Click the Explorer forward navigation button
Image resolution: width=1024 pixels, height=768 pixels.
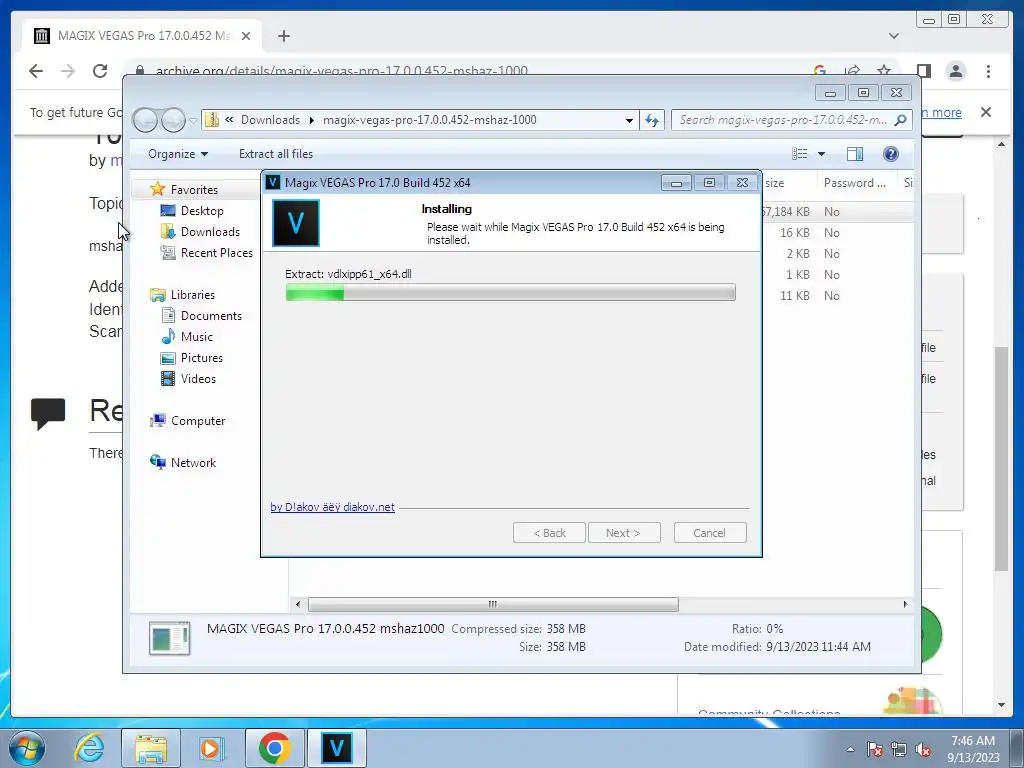click(173, 120)
